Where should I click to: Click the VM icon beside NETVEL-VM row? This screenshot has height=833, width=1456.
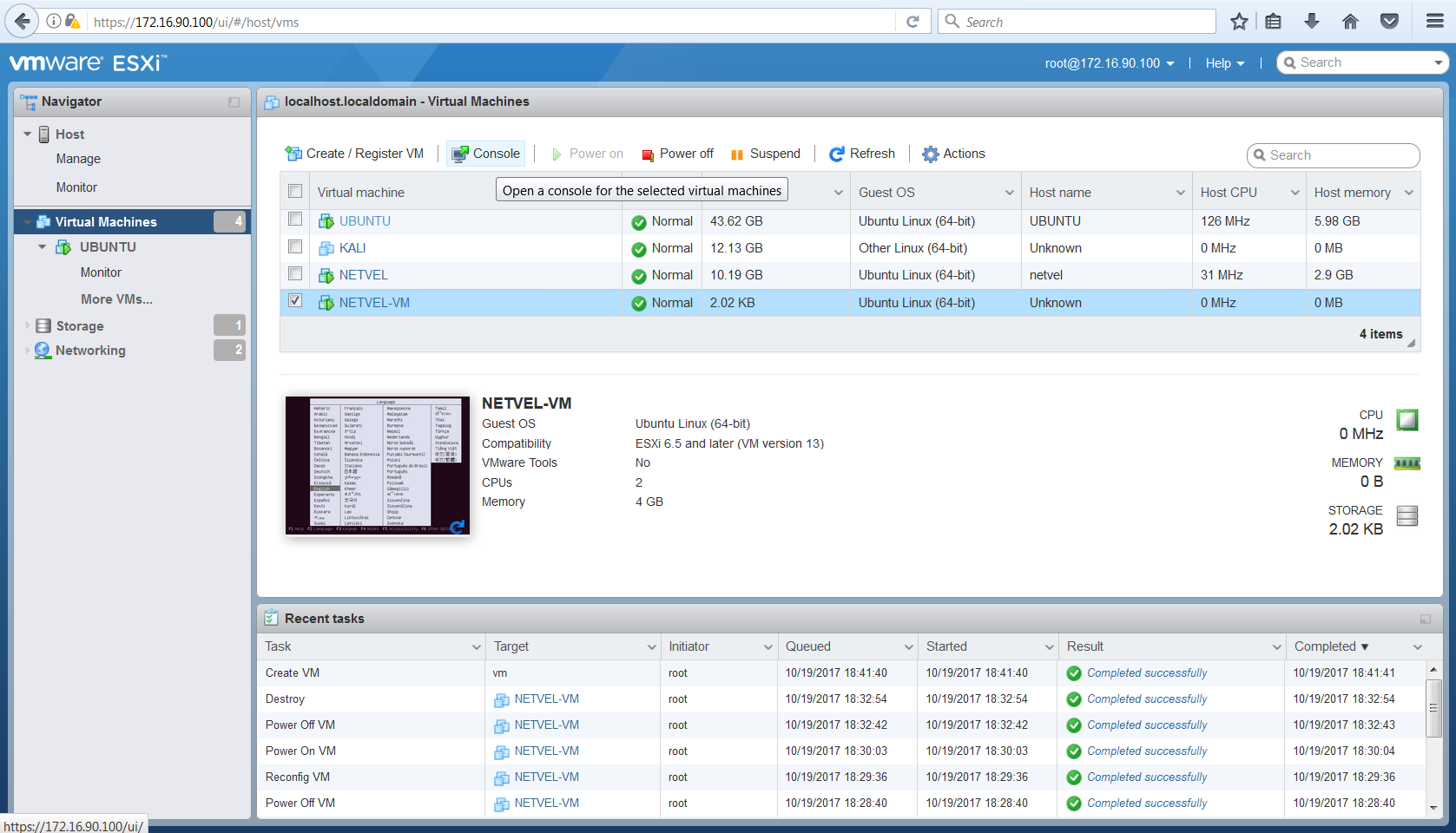(x=326, y=303)
